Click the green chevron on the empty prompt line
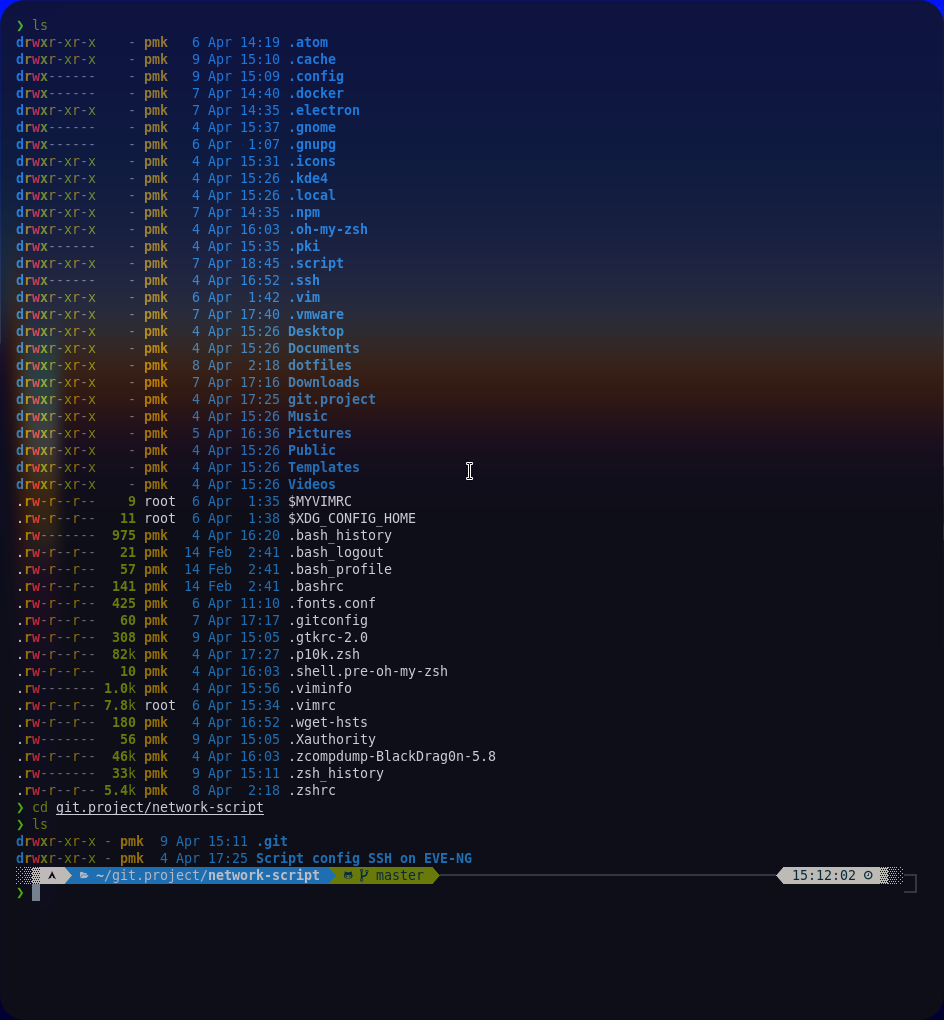 coord(20,892)
